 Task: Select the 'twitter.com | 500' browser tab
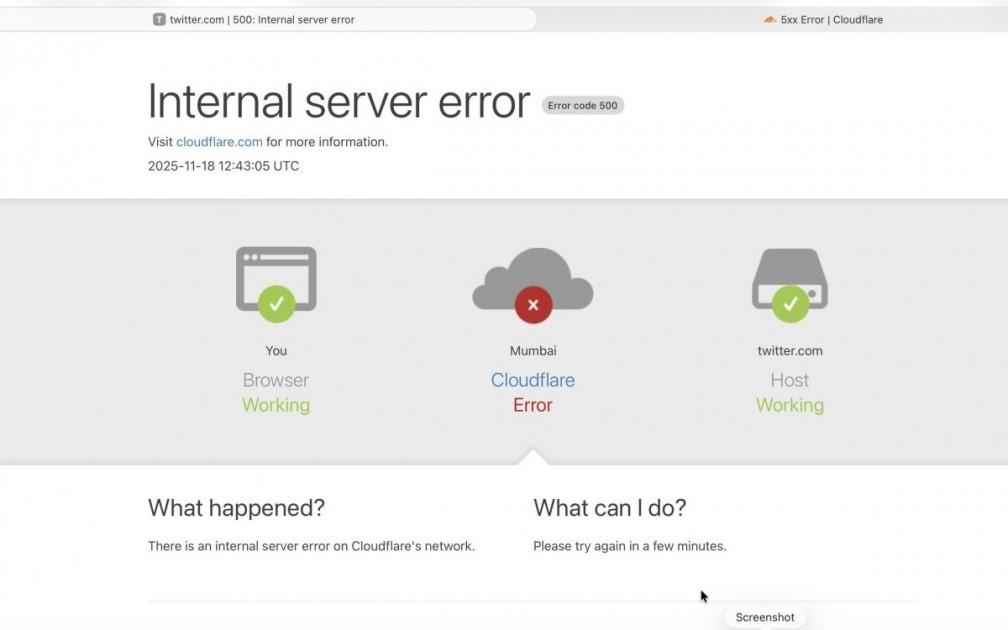coord(270,18)
